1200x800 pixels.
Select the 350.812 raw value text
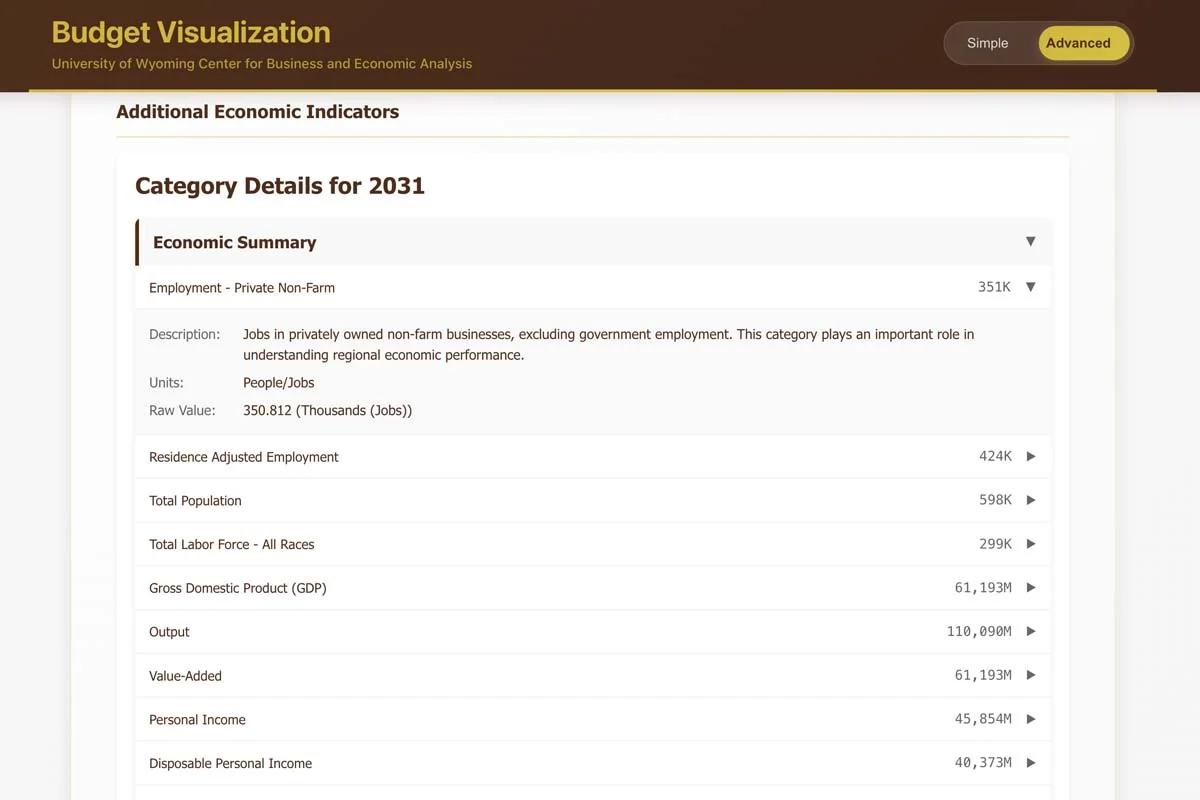pyautogui.click(x=328, y=410)
